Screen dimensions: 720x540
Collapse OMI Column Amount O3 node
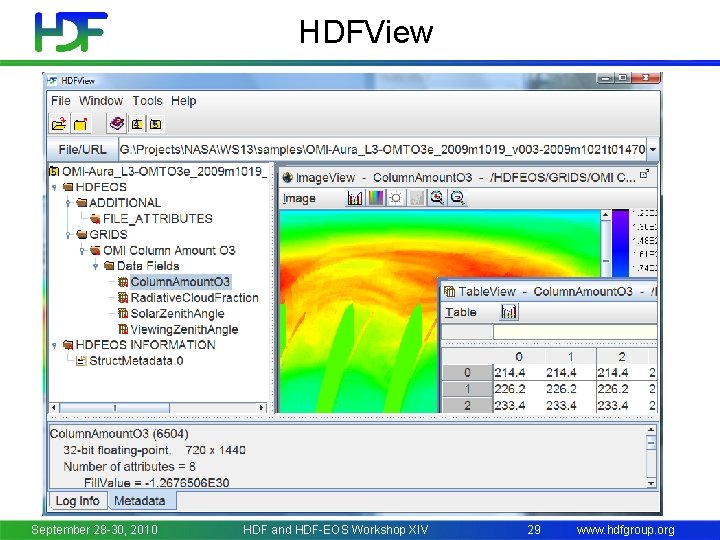[82, 251]
